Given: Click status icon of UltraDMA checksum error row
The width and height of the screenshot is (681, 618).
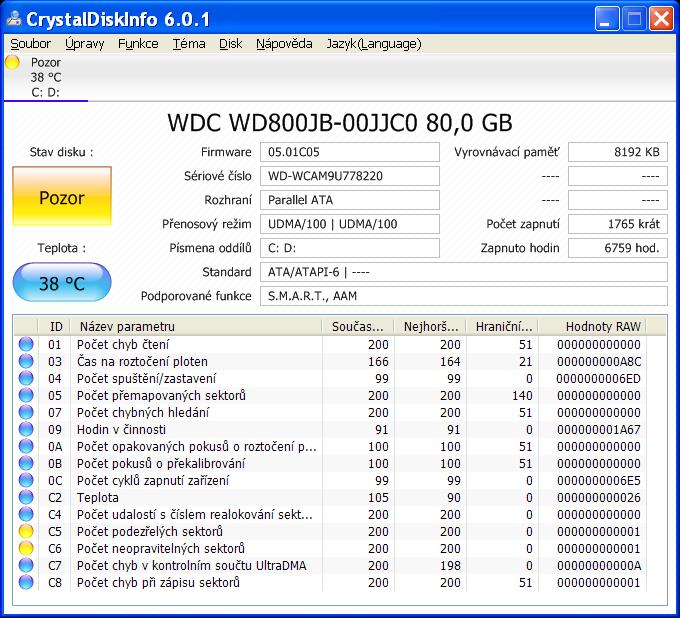Looking at the screenshot, I should (26, 565).
